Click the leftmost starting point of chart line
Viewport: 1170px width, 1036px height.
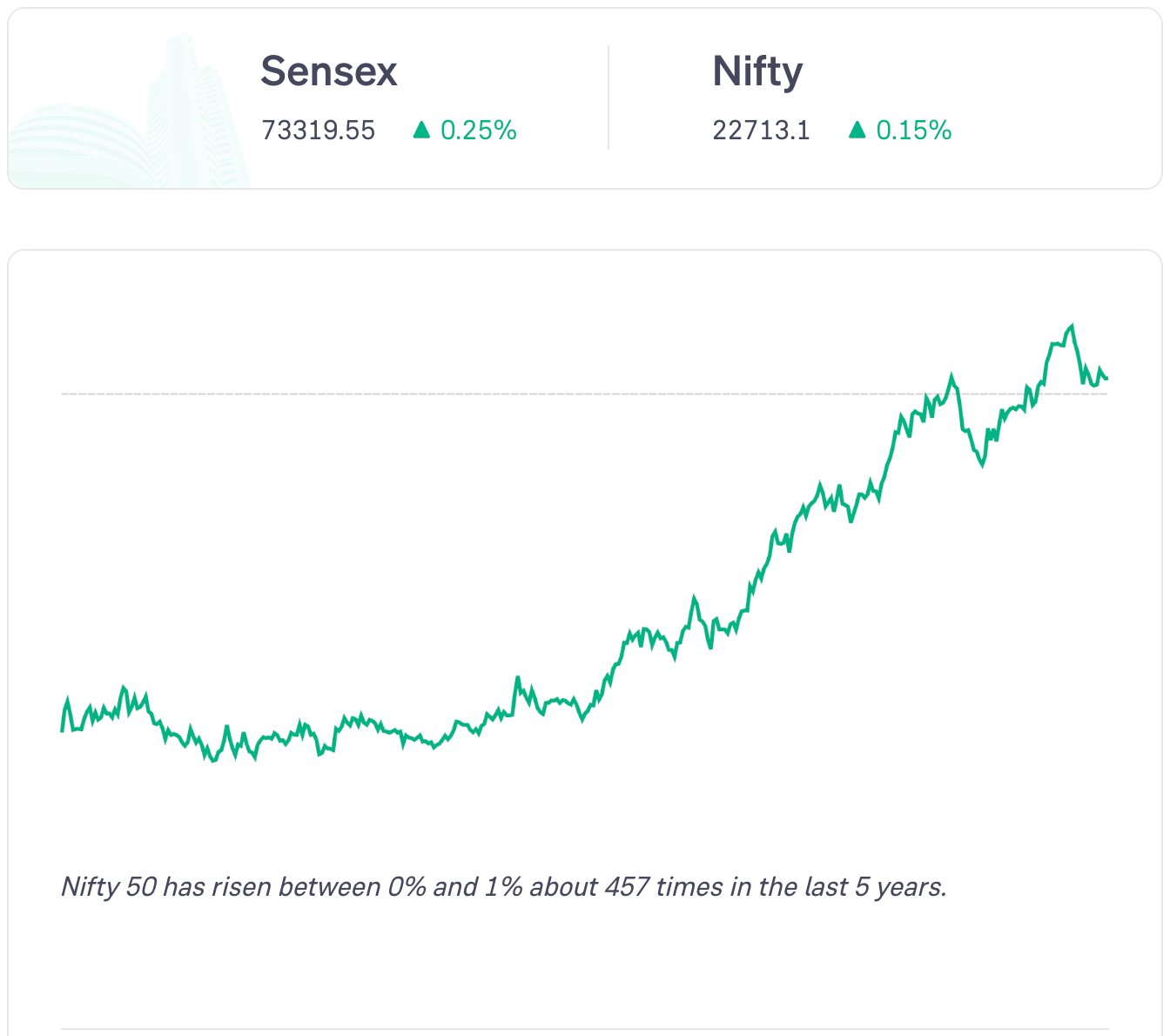[62, 730]
